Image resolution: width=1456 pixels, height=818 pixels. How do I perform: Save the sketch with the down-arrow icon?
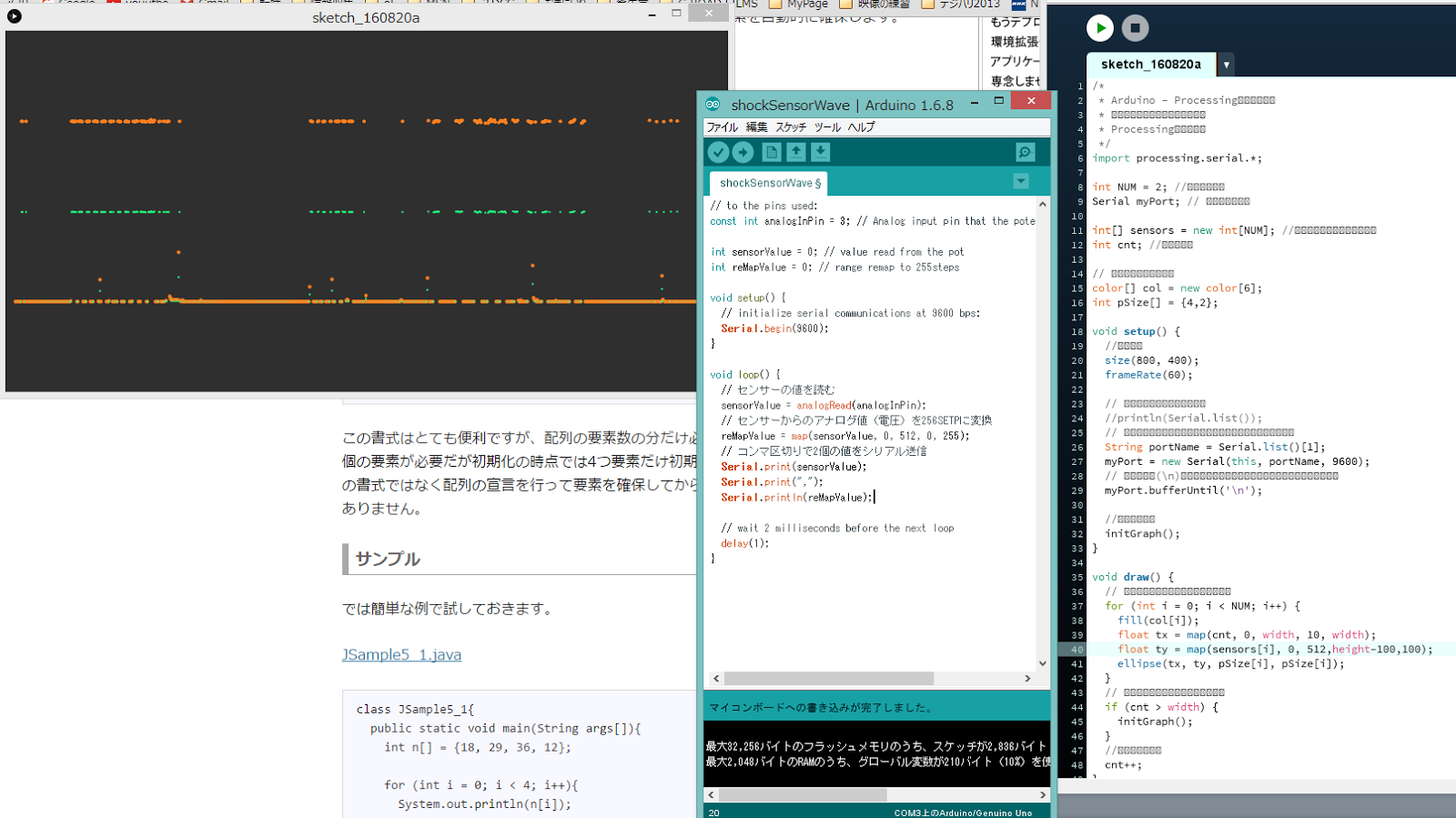tap(820, 152)
